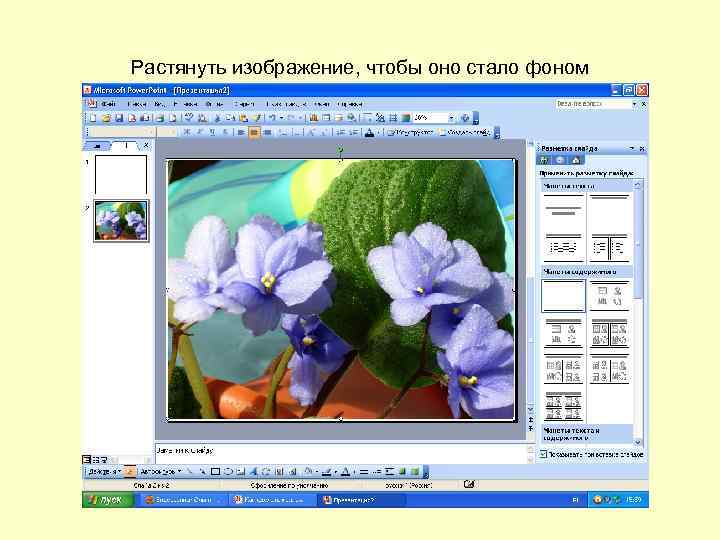The height and width of the screenshot is (540, 720).
Task: Click the task pane layout scrollbar thumb
Action: point(637,243)
